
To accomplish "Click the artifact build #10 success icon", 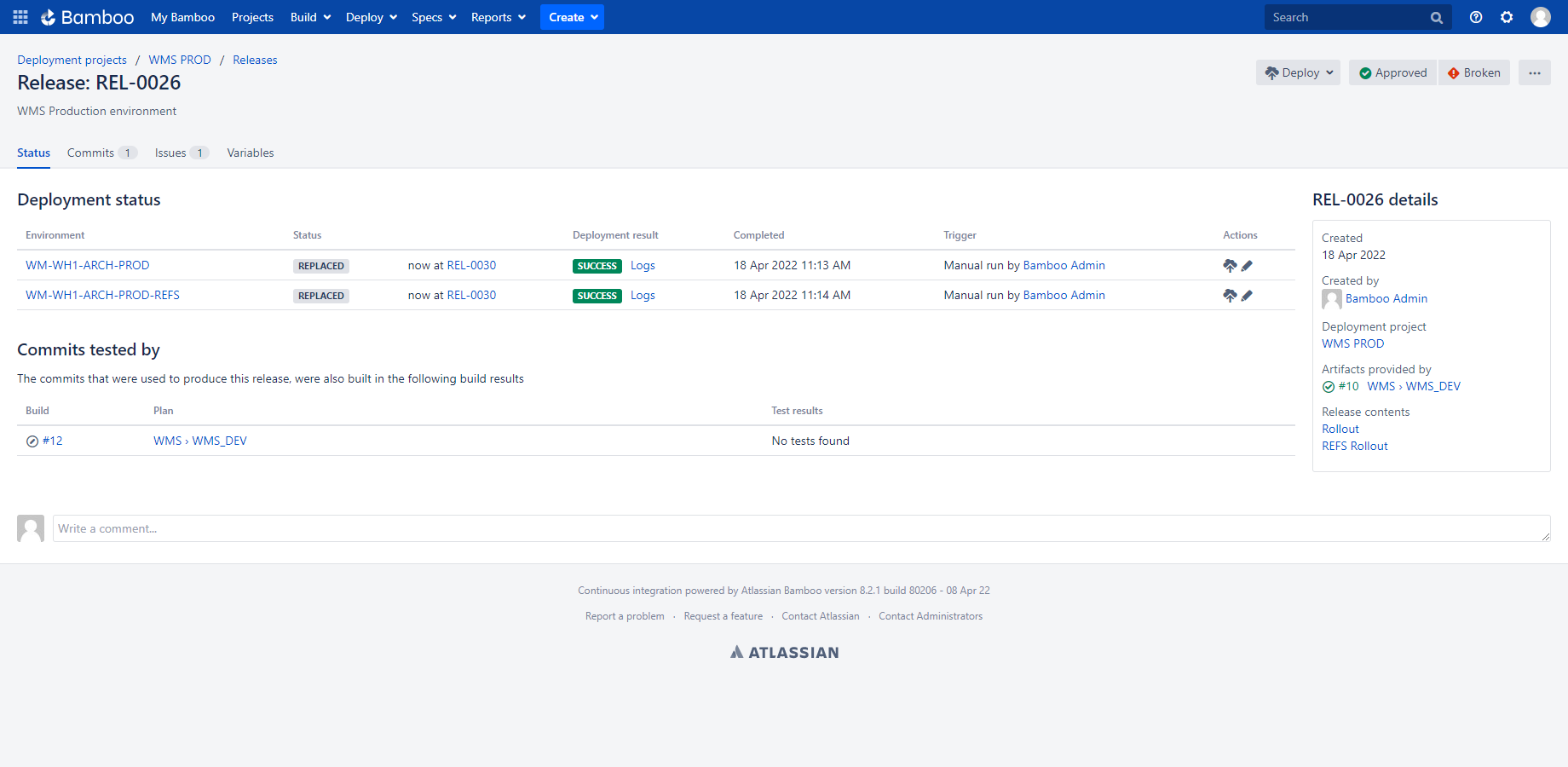I will coord(1329,387).
